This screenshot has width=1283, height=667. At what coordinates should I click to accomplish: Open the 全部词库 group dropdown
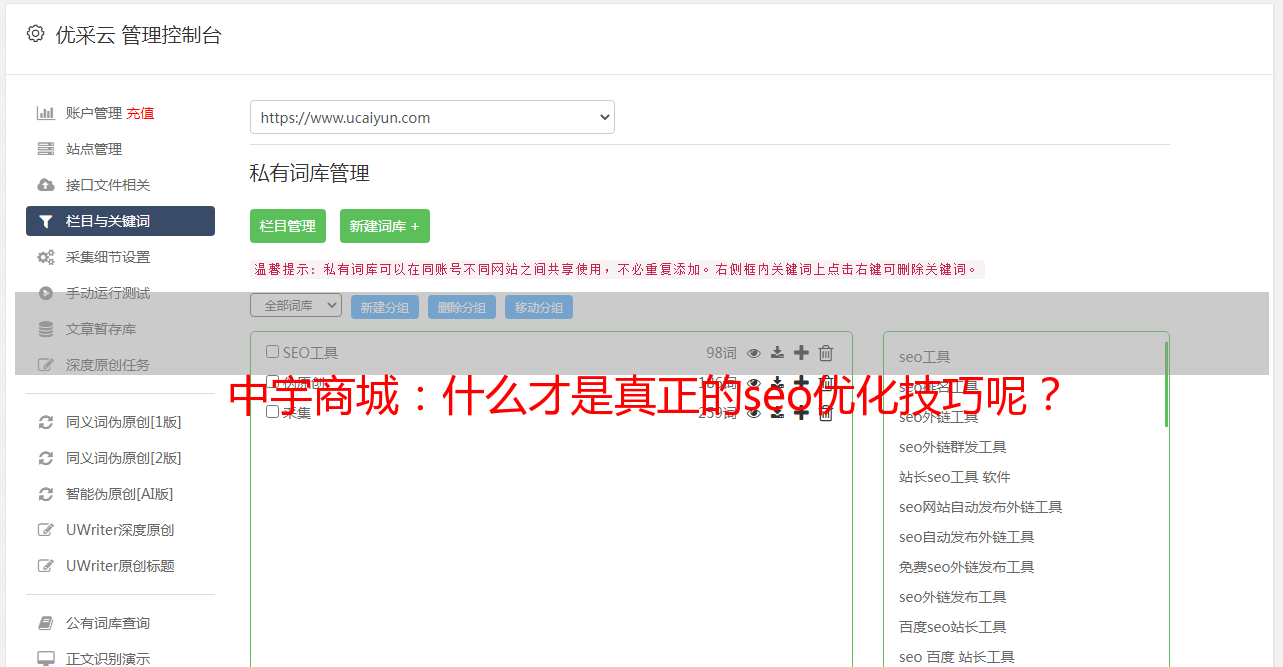coord(296,305)
